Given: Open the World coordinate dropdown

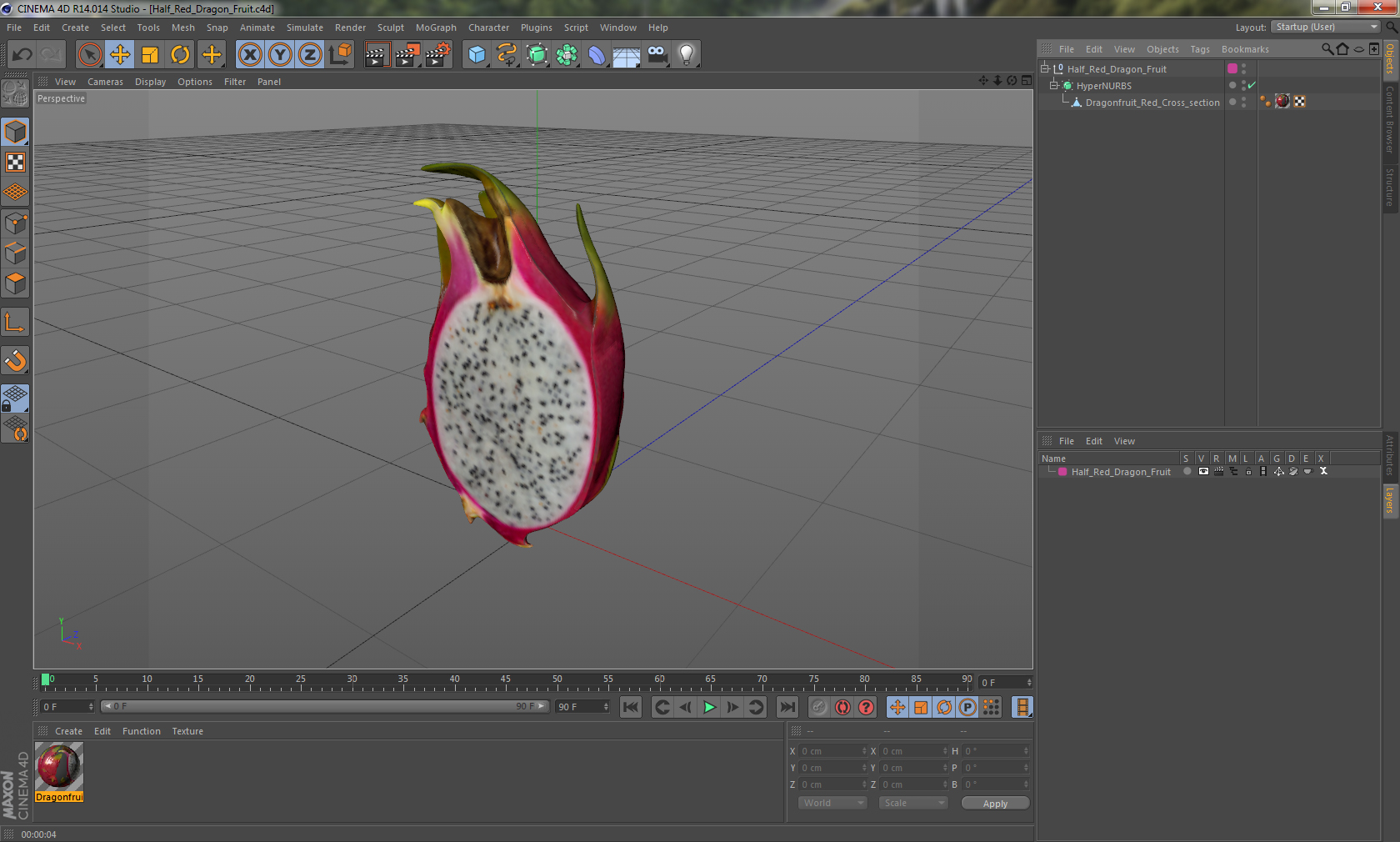Looking at the screenshot, I should pos(832,803).
